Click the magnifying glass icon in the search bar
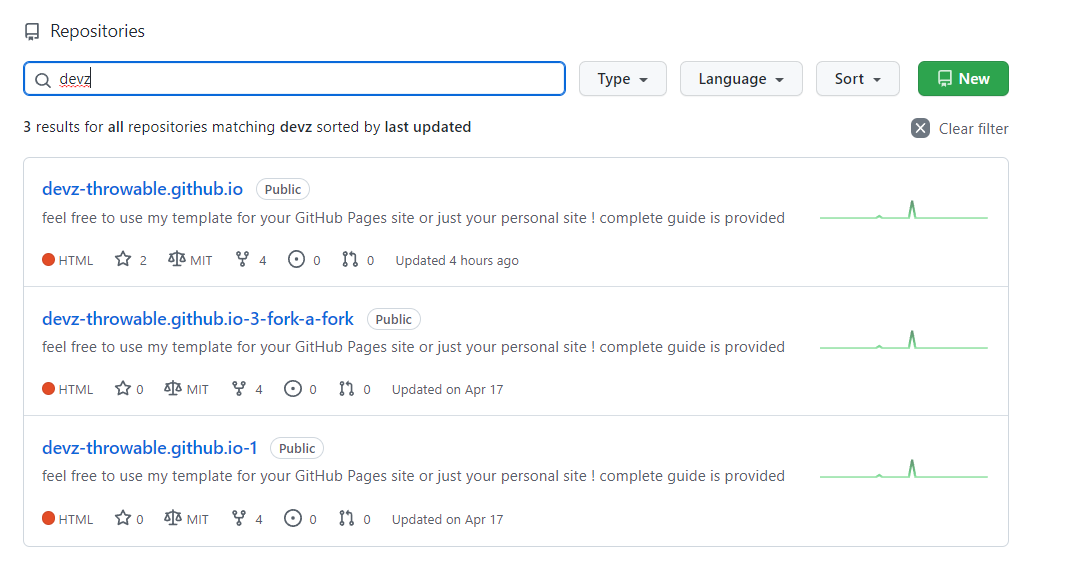This screenshot has width=1069, height=585. tap(43, 78)
